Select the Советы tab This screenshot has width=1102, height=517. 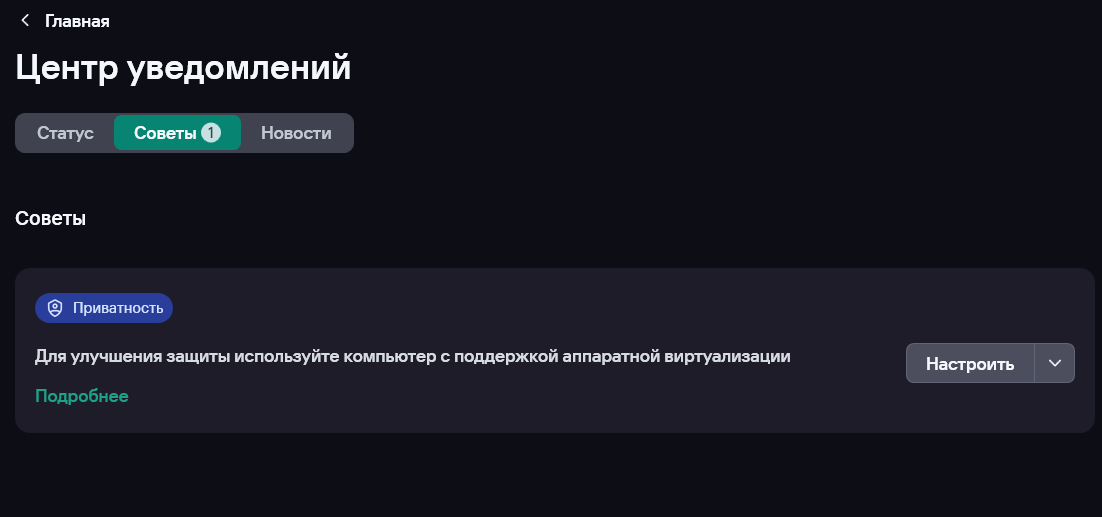tap(166, 133)
